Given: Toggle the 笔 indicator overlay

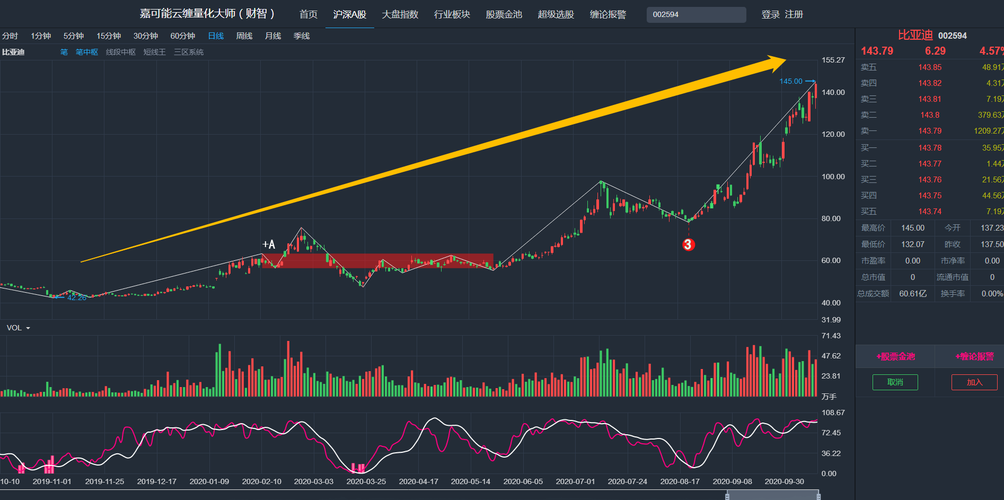Looking at the screenshot, I should [64, 51].
